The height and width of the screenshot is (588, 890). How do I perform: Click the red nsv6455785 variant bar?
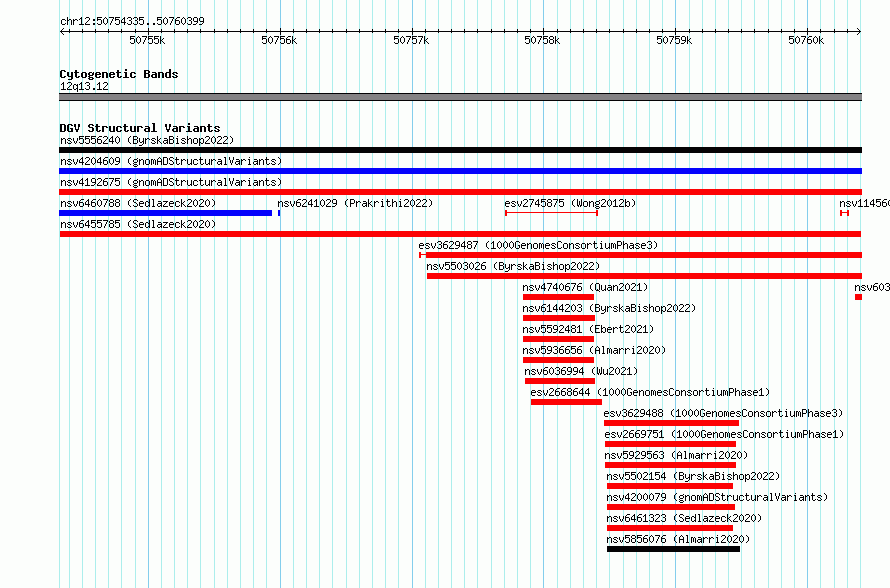pos(460,234)
